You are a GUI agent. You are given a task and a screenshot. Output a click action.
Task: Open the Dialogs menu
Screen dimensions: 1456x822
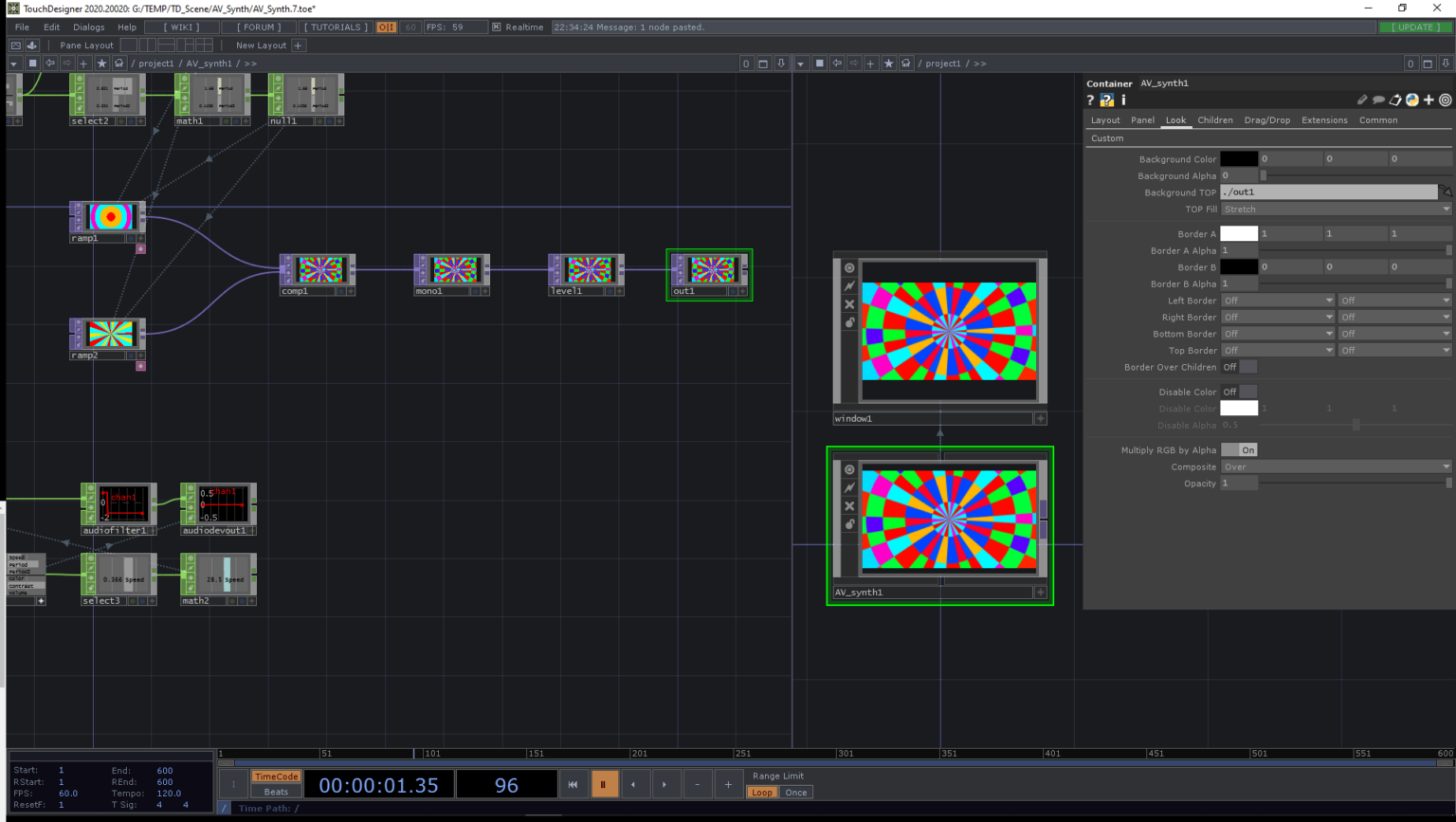coord(89,27)
